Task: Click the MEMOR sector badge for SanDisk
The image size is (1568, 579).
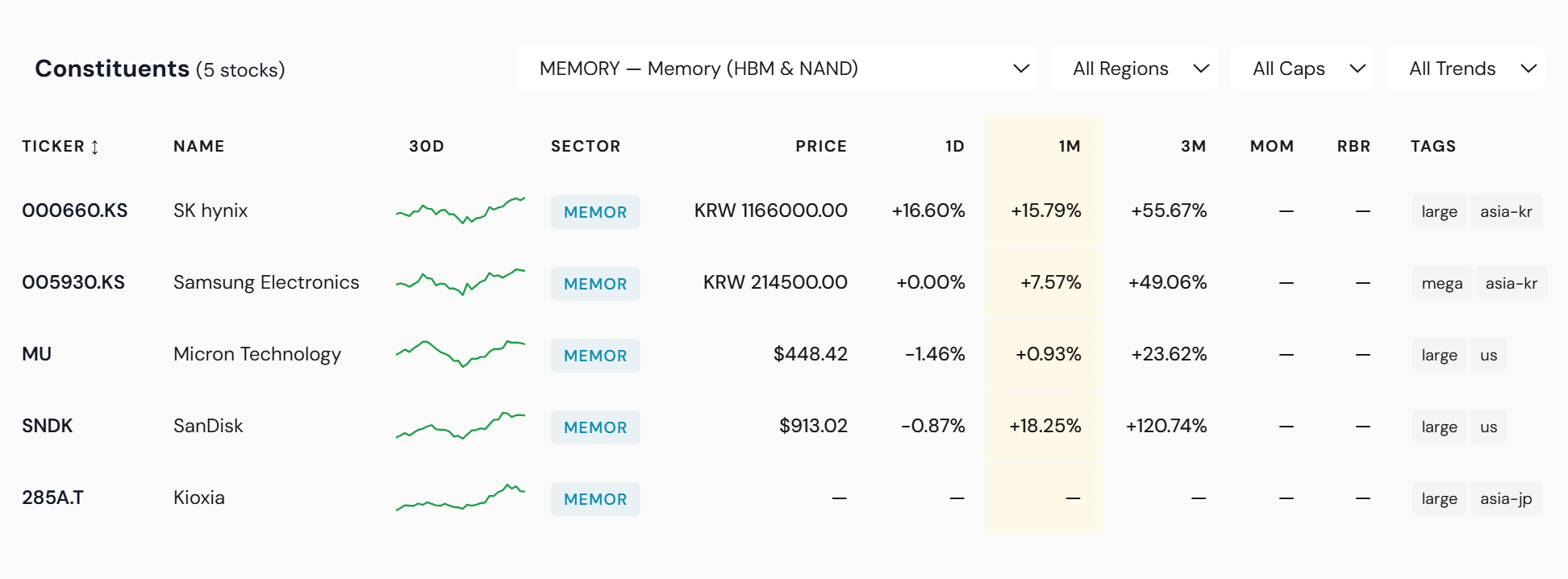Action: coord(595,427)
